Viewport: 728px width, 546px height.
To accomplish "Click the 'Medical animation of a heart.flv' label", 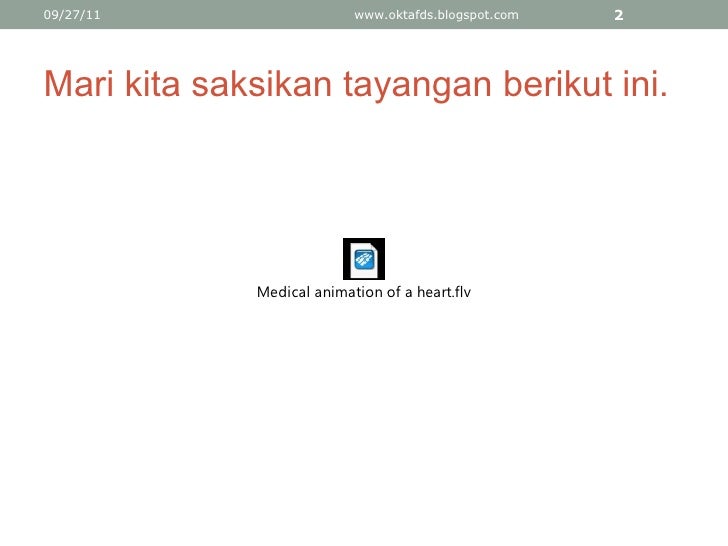I will 364,292.
